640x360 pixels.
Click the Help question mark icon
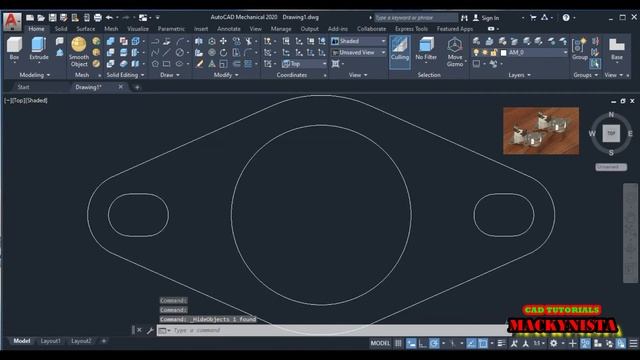[566, 18]
